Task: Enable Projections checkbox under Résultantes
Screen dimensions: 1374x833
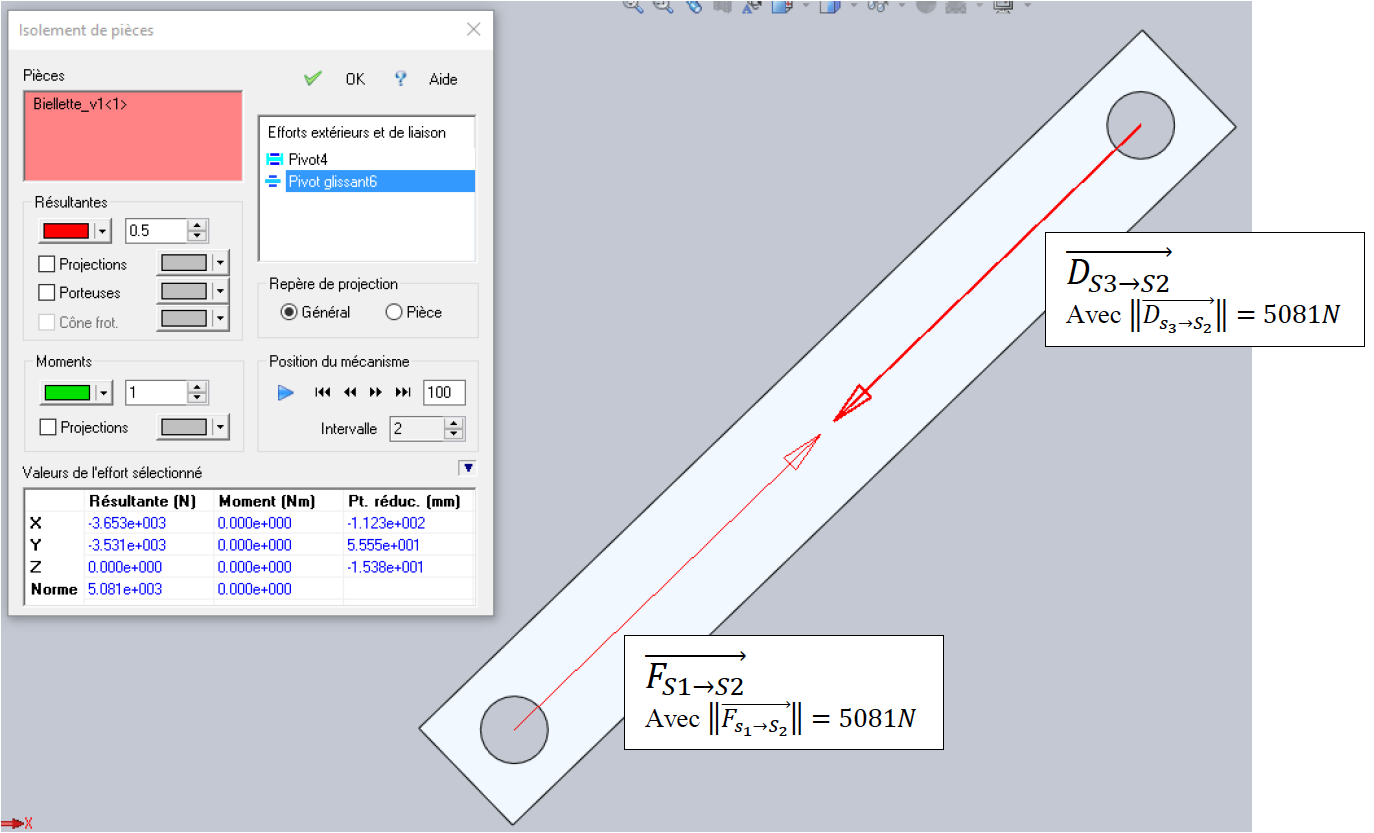Action: [47, 264]
